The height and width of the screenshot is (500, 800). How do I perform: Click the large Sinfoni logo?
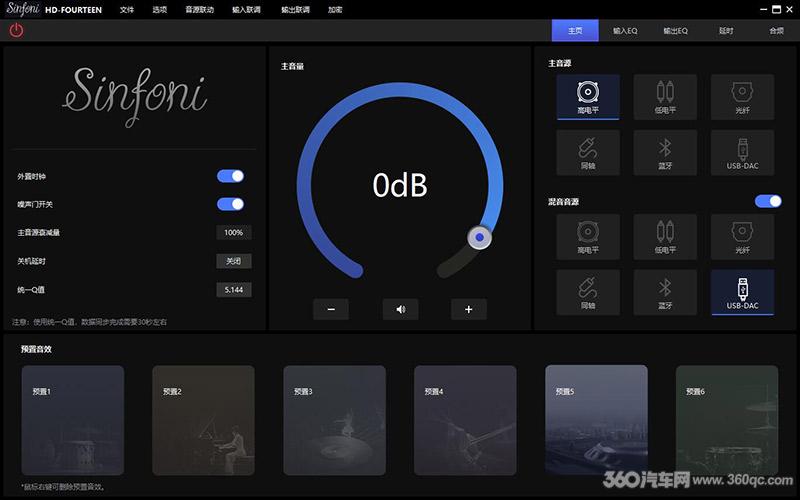[x=135, y=96]
